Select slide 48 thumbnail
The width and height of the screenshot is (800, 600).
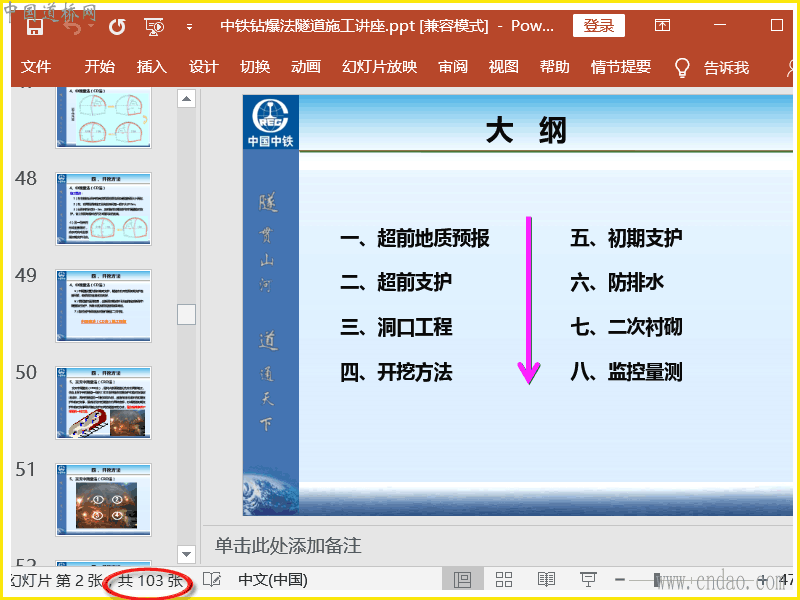(x=104, y=209)
